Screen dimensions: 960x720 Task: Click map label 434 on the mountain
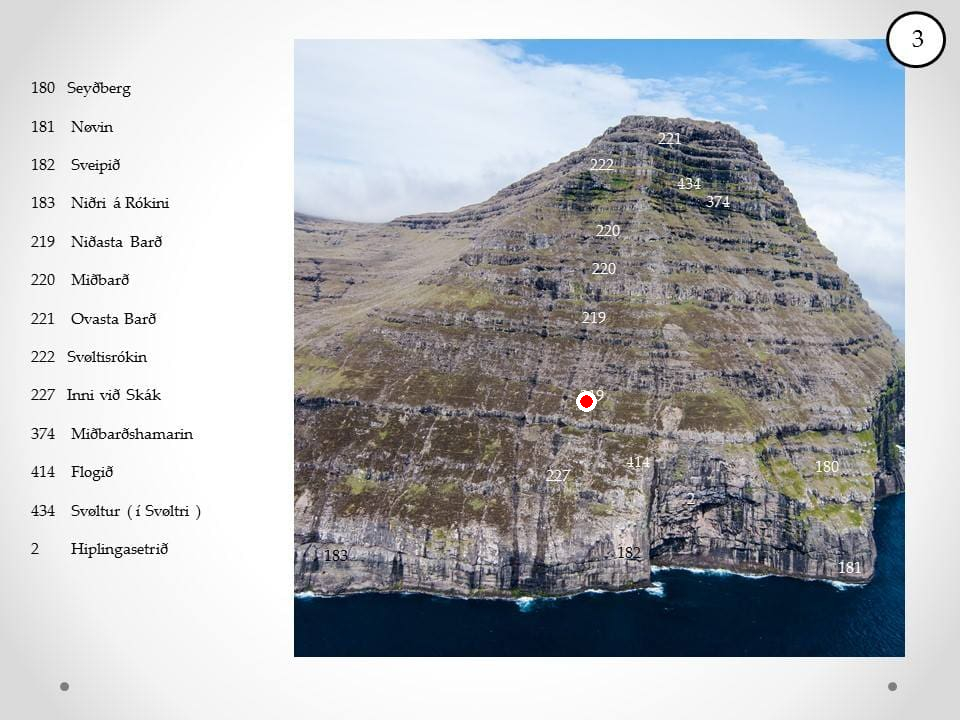click(x=689, y=183)
